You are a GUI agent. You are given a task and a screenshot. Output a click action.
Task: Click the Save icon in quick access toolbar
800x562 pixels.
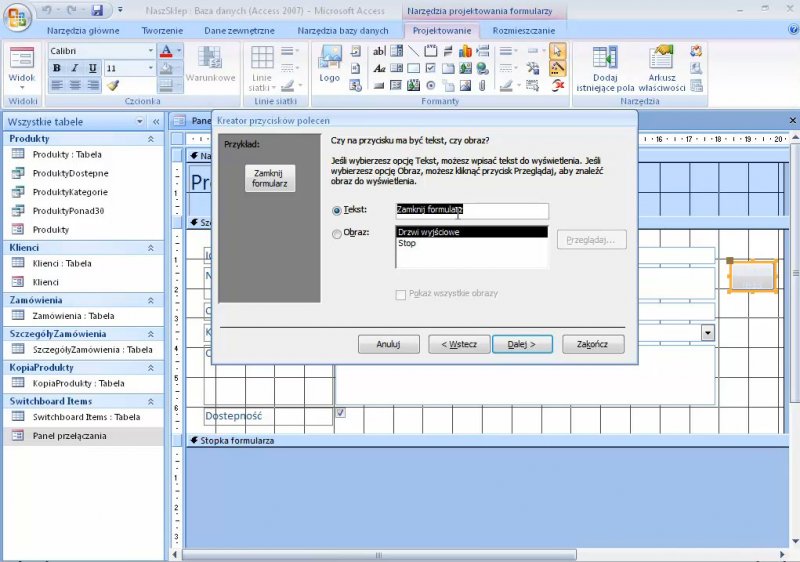tap(97, 11)
